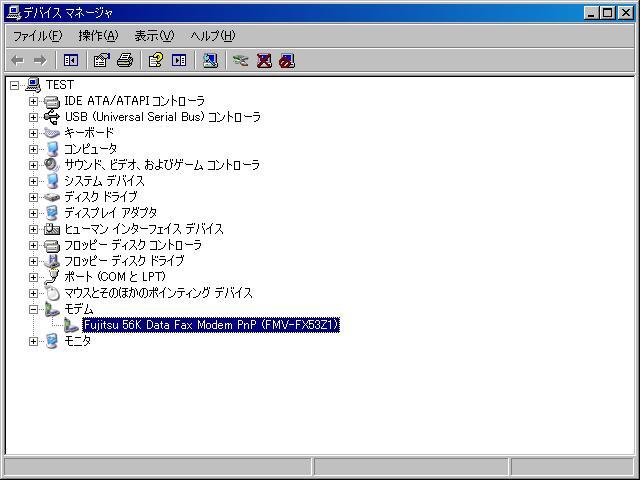The image size is (640, 480).
Task: Open the 操作(A) menu
Action: [x=98, y=36]
